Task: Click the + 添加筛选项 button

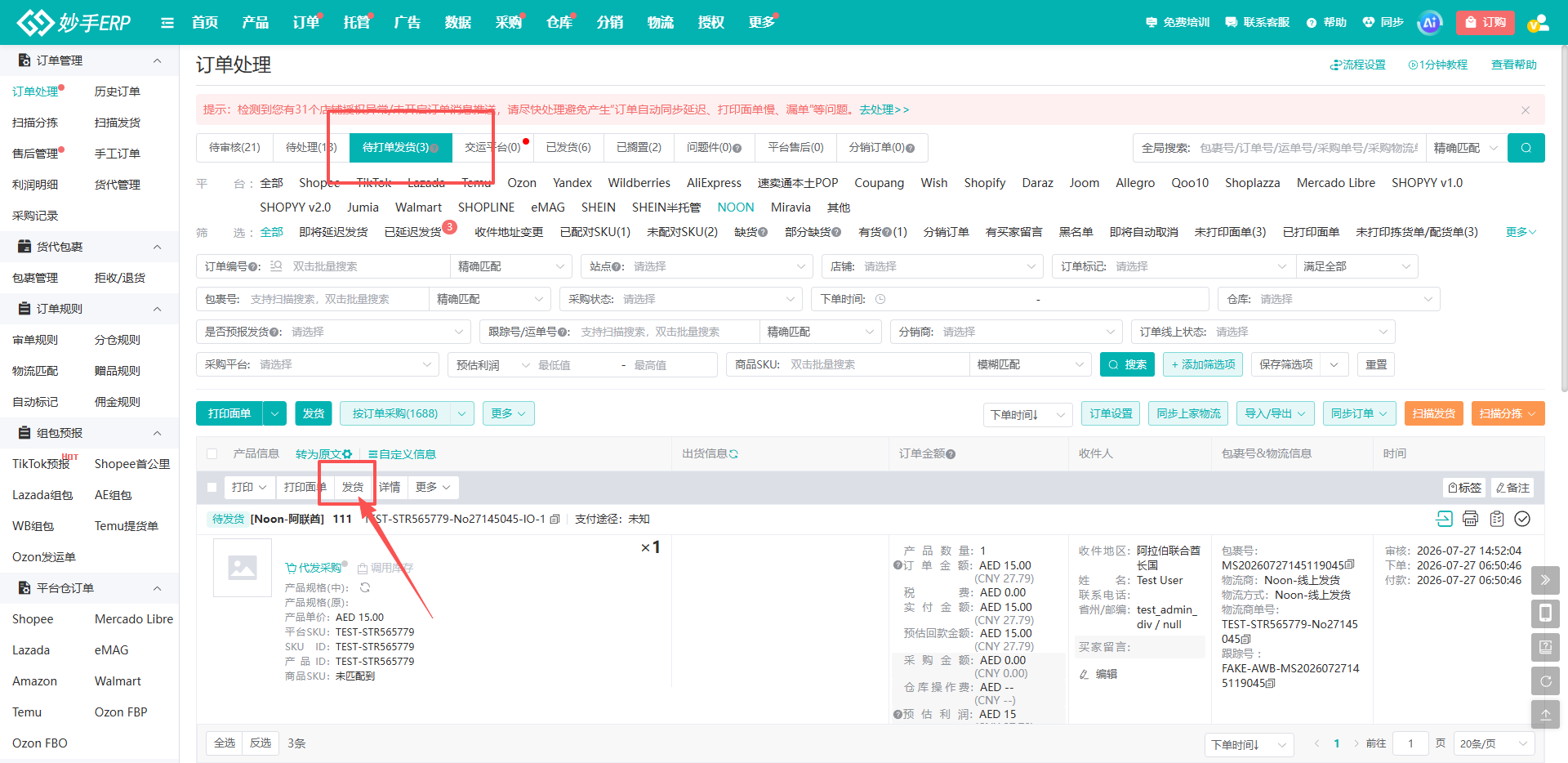Action: point(1203,364)
